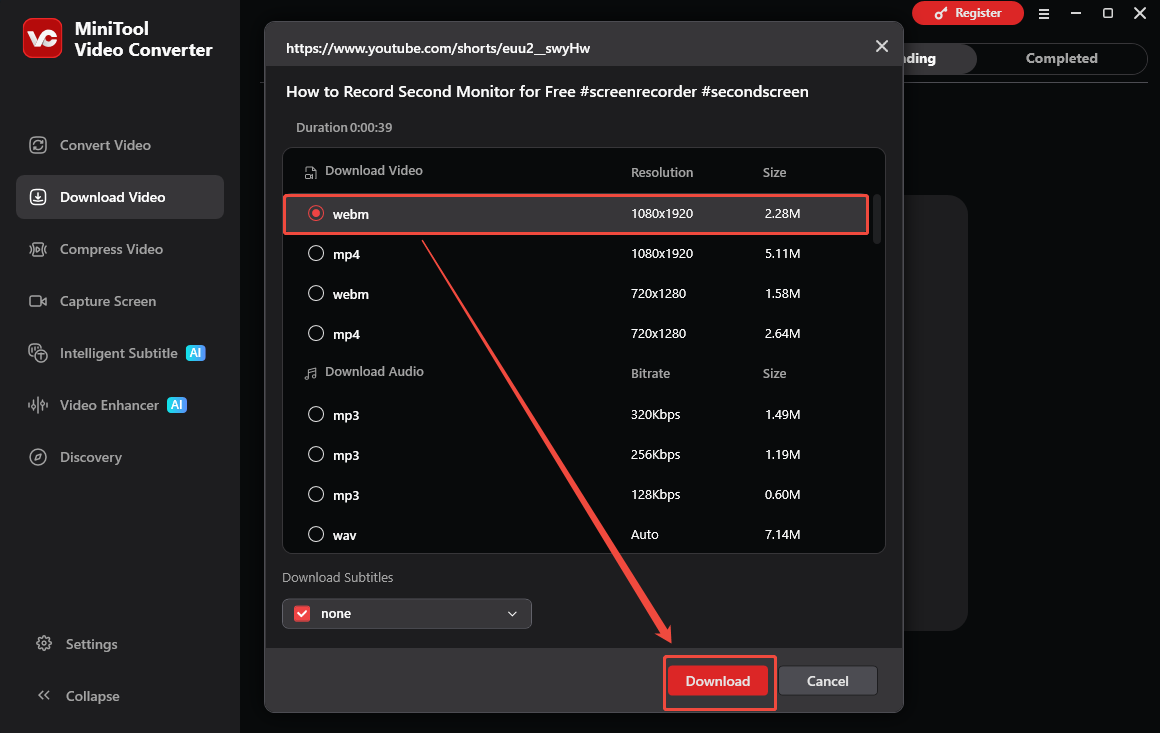This screenshot has height=733, width=1160.
Task: Open the Compress Video section
Action: point(120,249)
